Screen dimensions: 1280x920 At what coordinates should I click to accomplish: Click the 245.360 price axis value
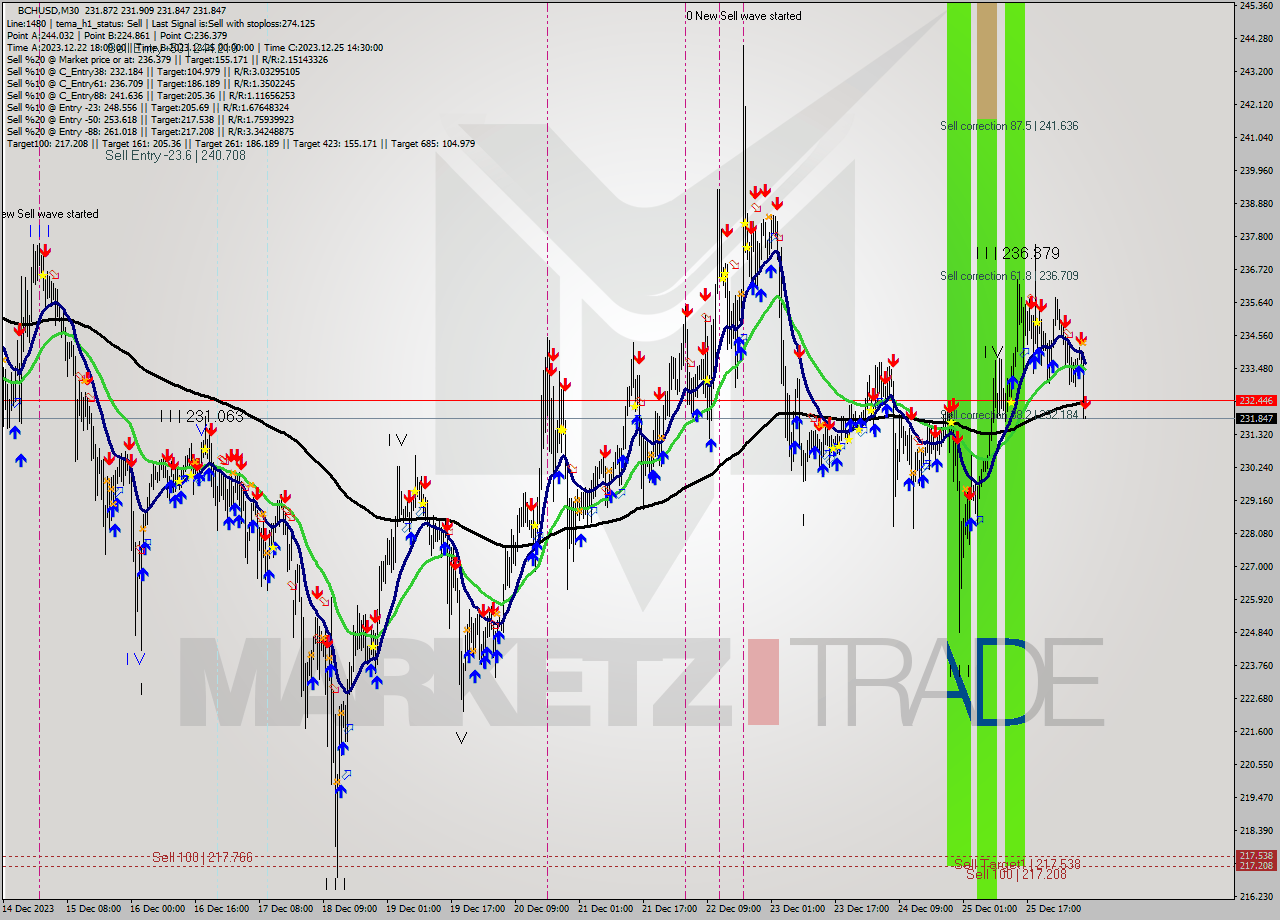(1256, 6)
